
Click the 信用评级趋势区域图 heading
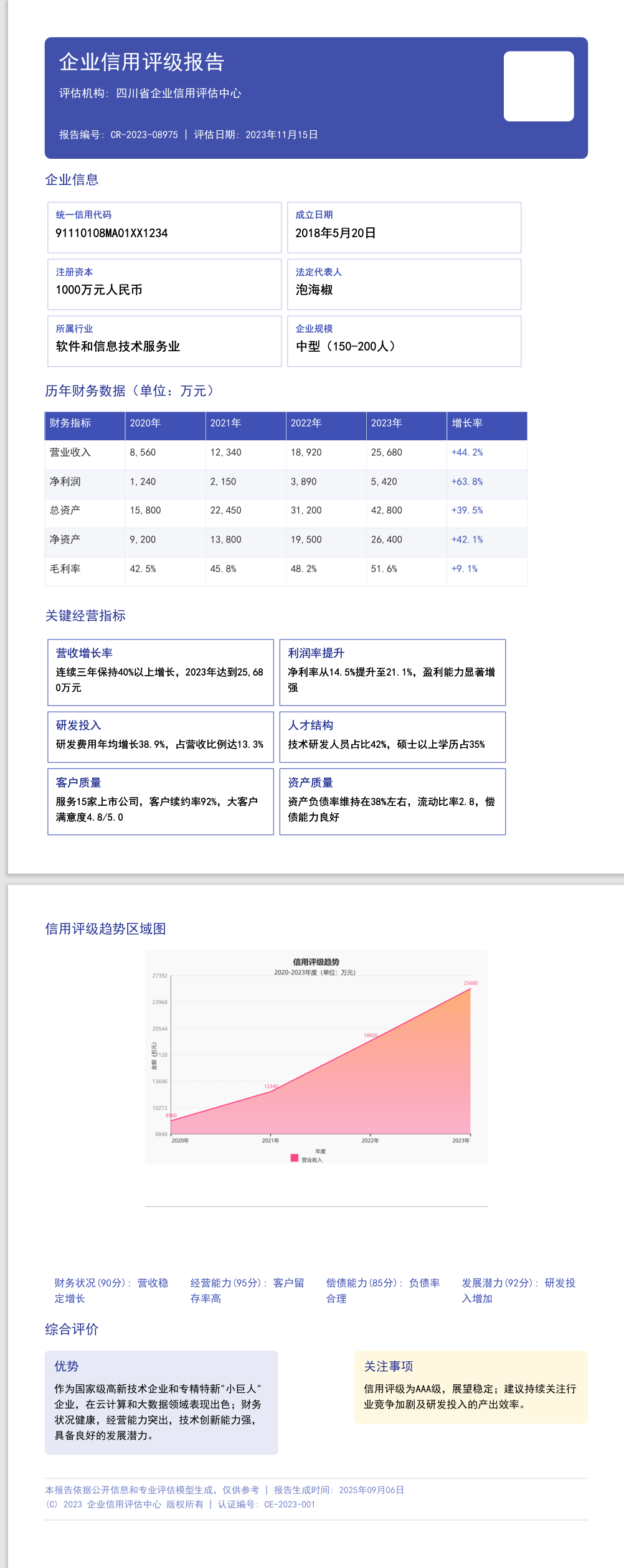click(x=106, y=929)
